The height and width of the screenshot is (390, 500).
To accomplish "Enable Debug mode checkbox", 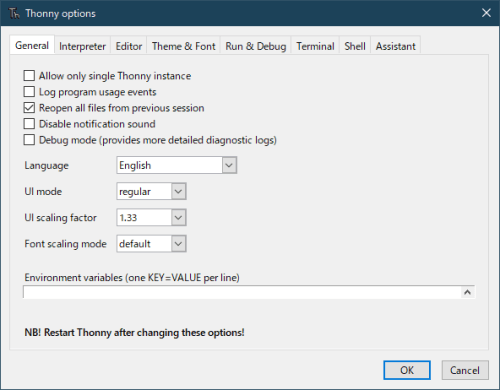I will point(29,140).
